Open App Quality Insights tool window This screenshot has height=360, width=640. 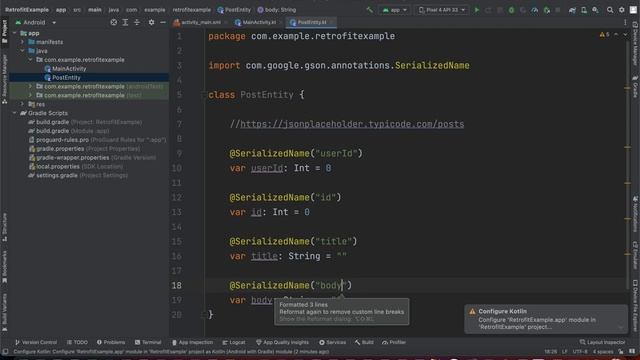(282, 342)
